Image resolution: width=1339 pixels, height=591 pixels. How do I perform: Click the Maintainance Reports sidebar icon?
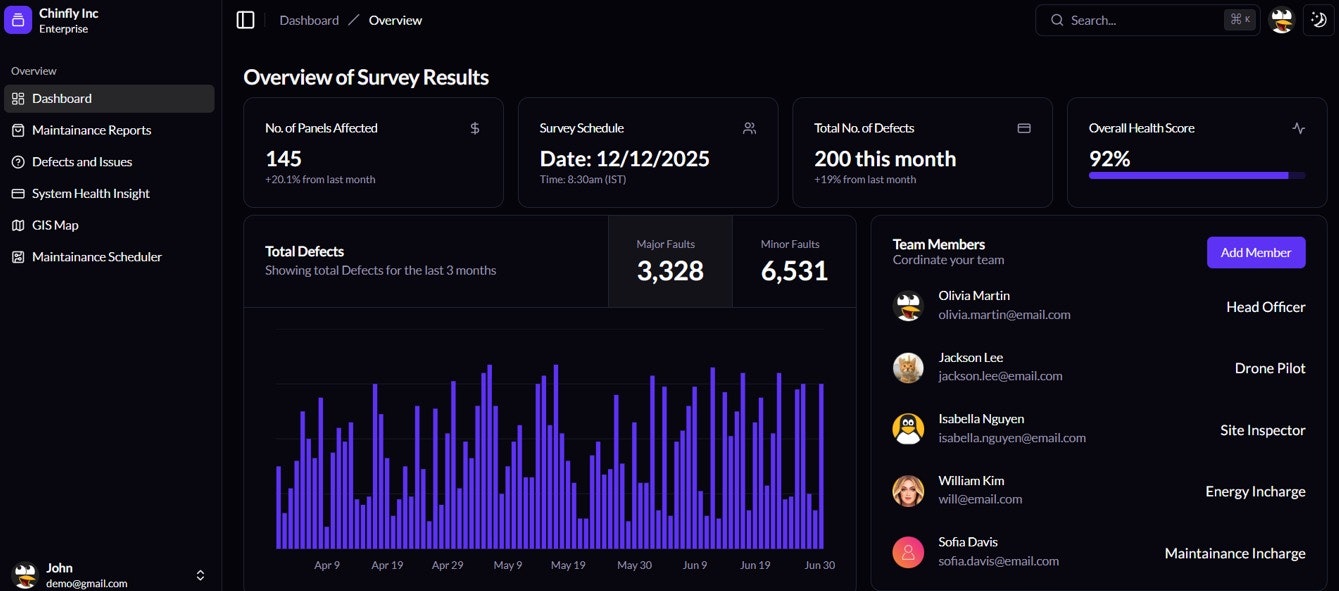tap(18, 130)
